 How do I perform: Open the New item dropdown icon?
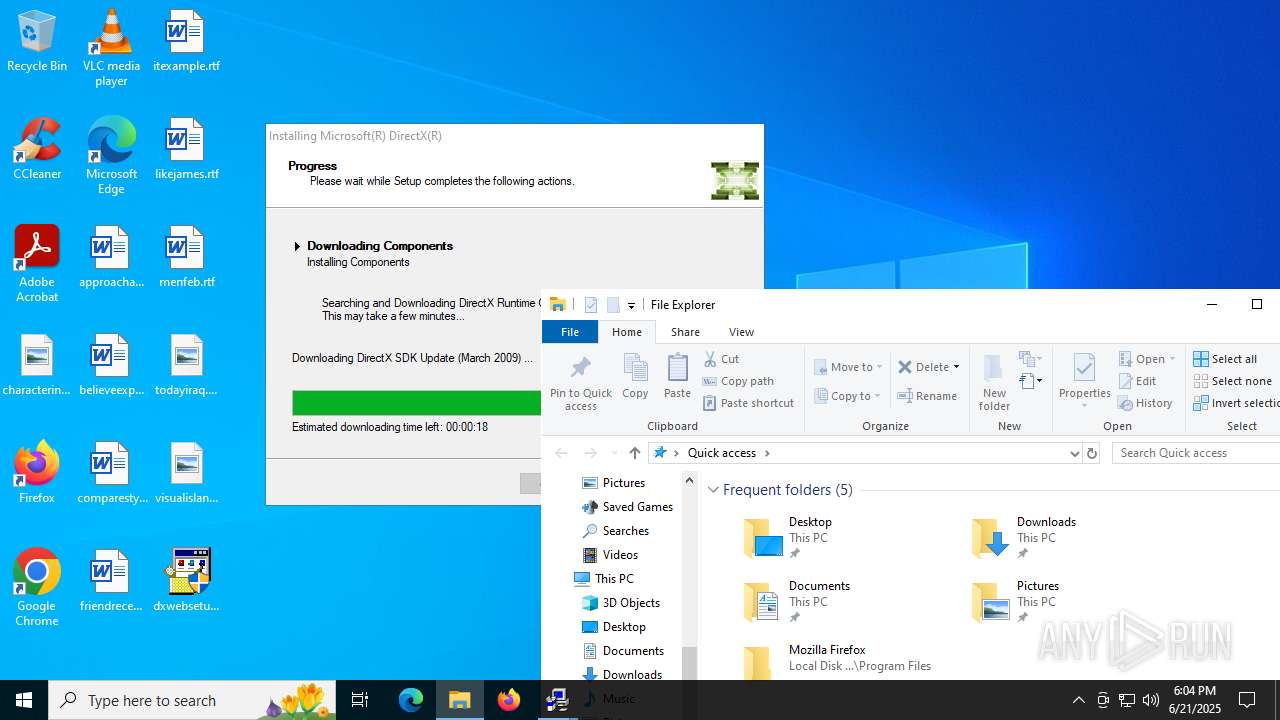1031,359
